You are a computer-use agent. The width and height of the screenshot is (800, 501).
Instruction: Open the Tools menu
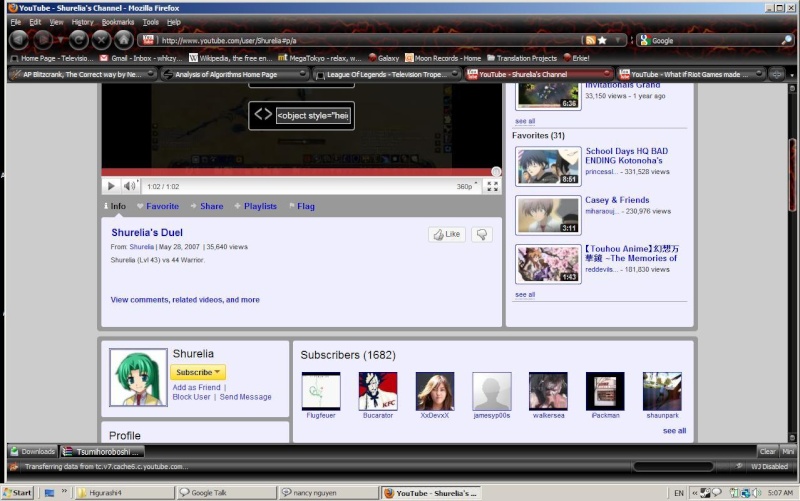[151, 22]
